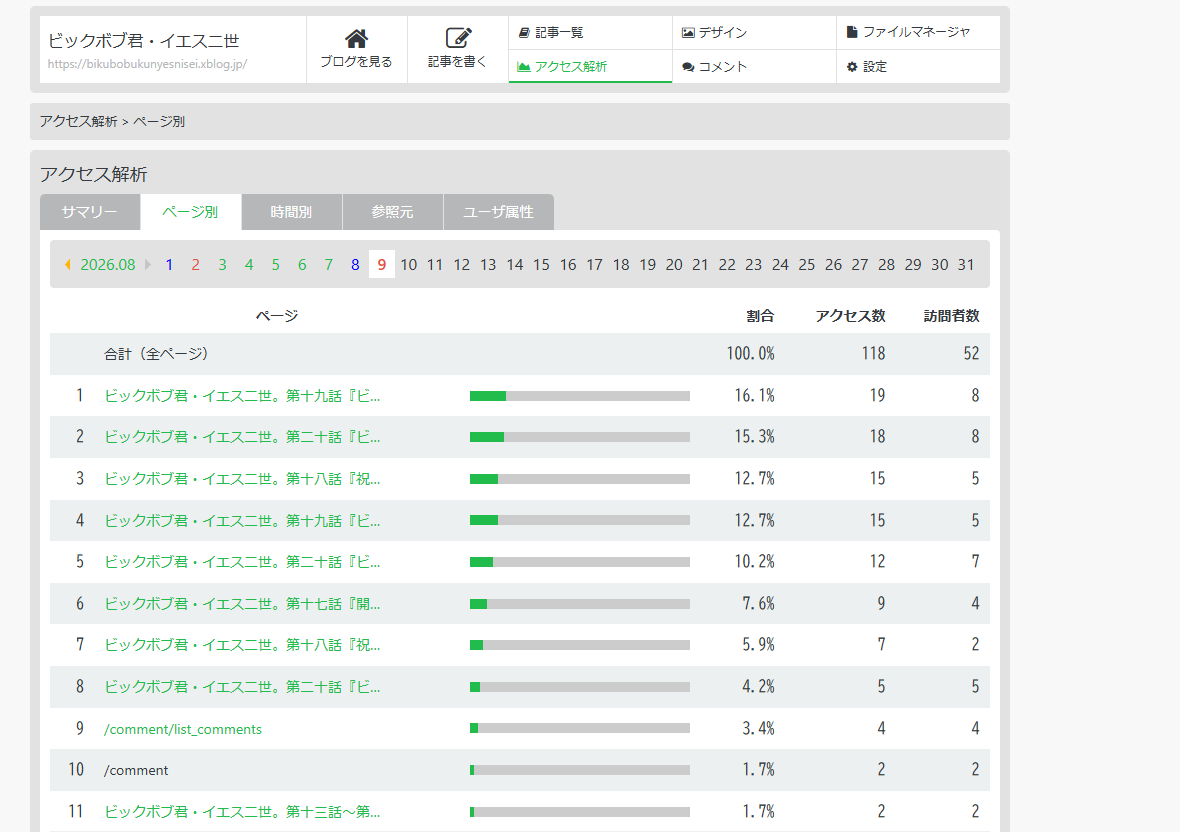Open rank 11 article link 第十三話
The width and height of the screenshot is (1180, 832).
[242, 812]
